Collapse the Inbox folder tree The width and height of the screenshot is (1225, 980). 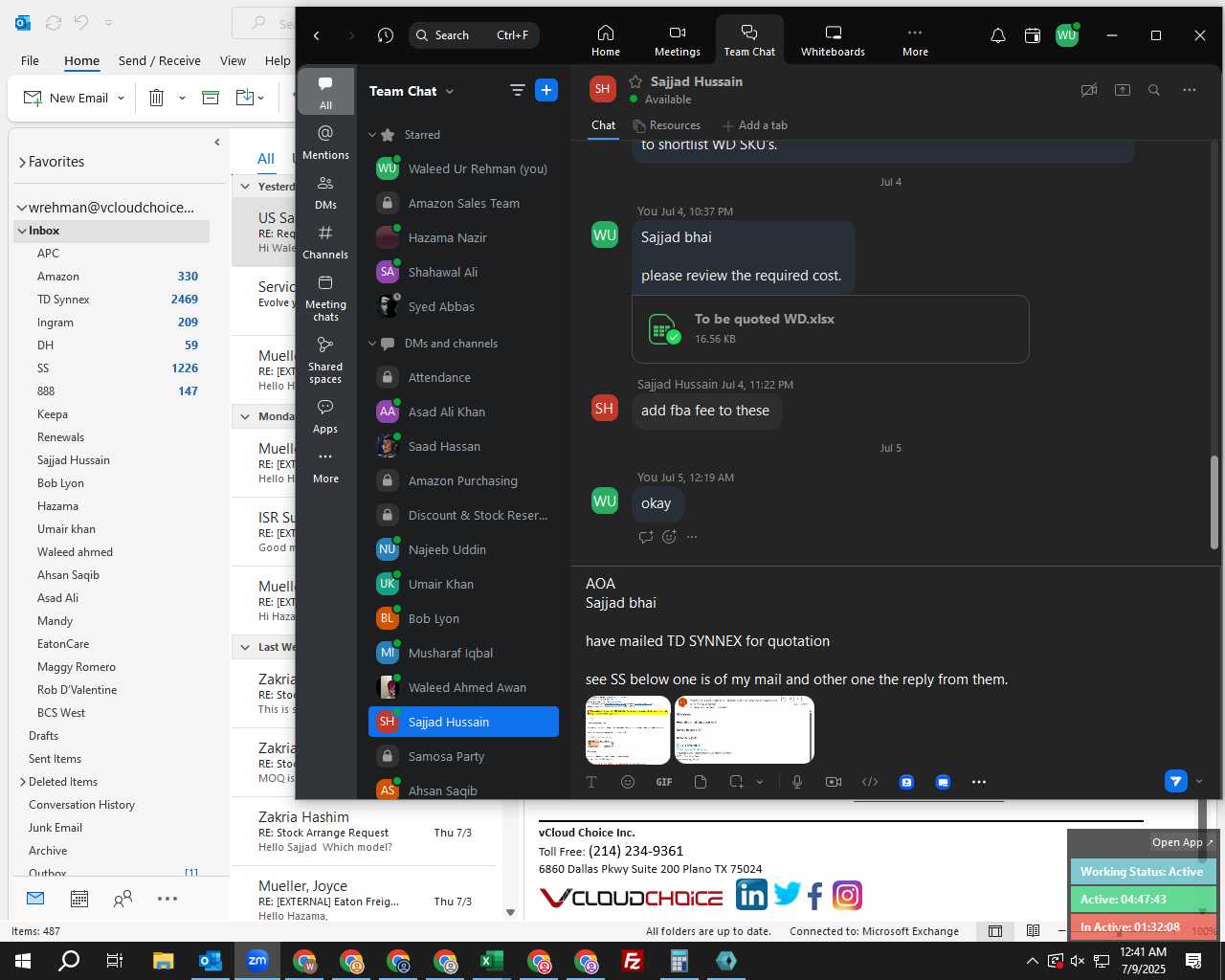pos(21,231)
